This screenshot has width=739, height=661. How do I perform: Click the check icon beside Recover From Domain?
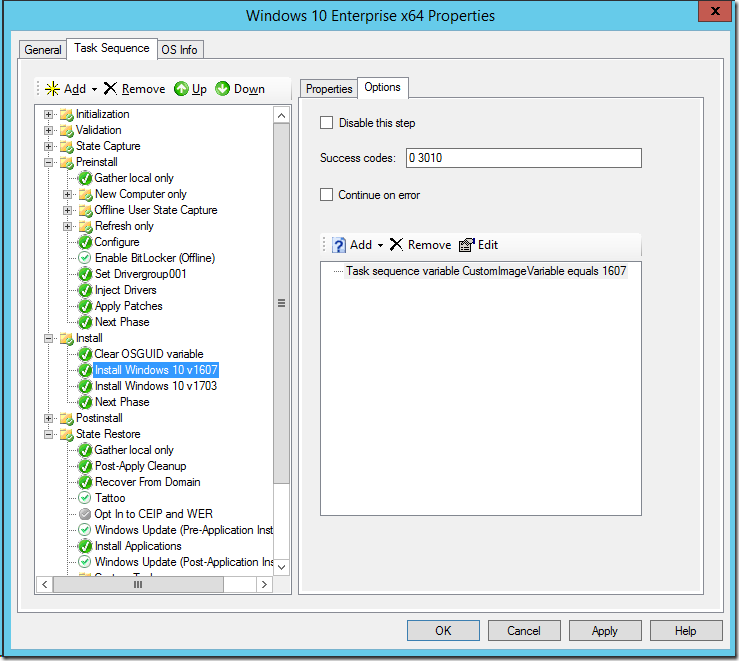(x=85, y=482)
